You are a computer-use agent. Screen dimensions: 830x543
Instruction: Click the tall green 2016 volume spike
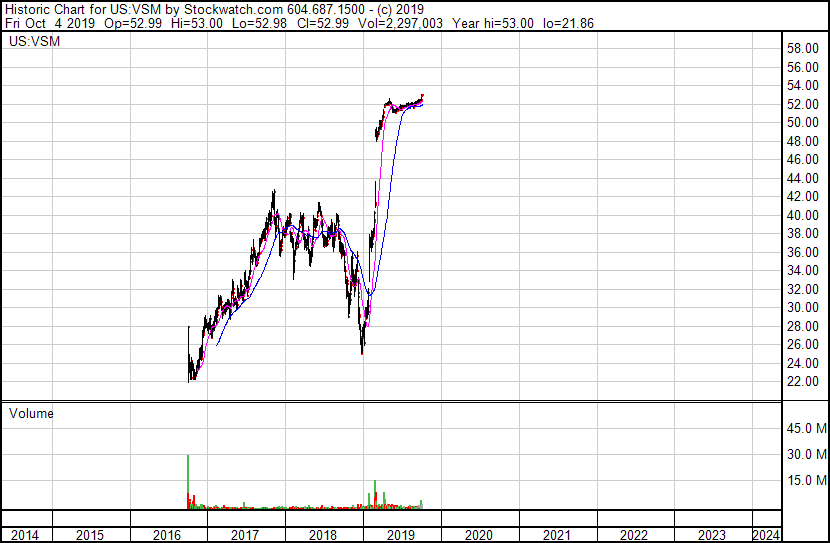coord(188,474)
